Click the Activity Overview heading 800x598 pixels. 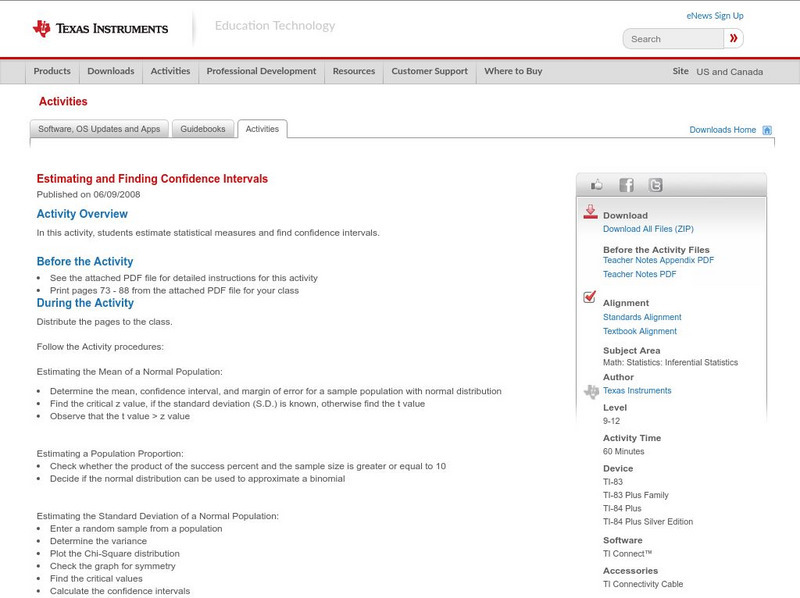point(82,214)
